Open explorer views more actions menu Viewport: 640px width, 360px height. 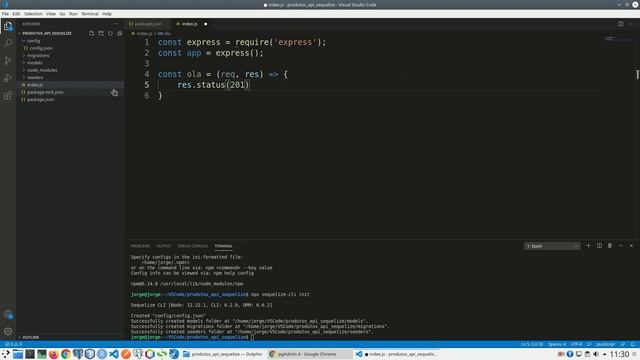click(x=116, y=24)
